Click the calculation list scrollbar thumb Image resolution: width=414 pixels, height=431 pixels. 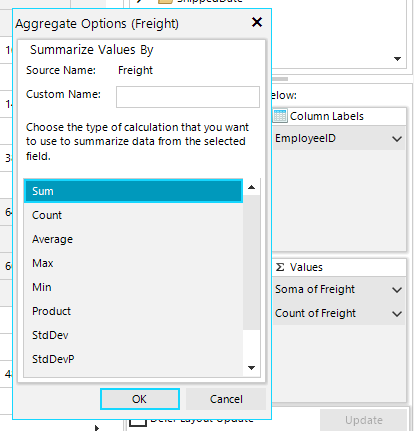pyautogui.click(x=252, y=263)
